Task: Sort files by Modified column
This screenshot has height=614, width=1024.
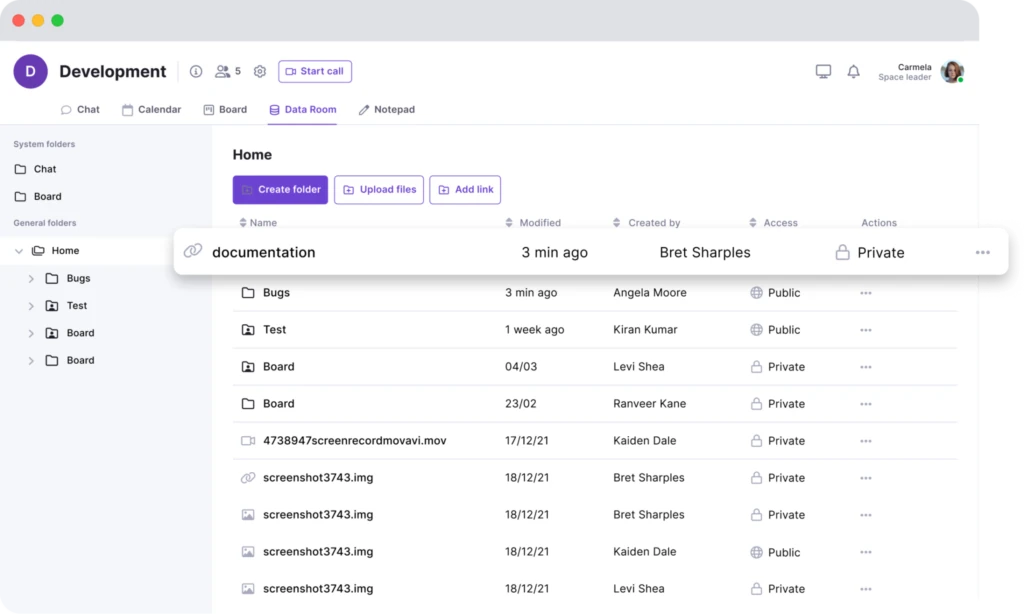Action: click(x=533, y=223)
